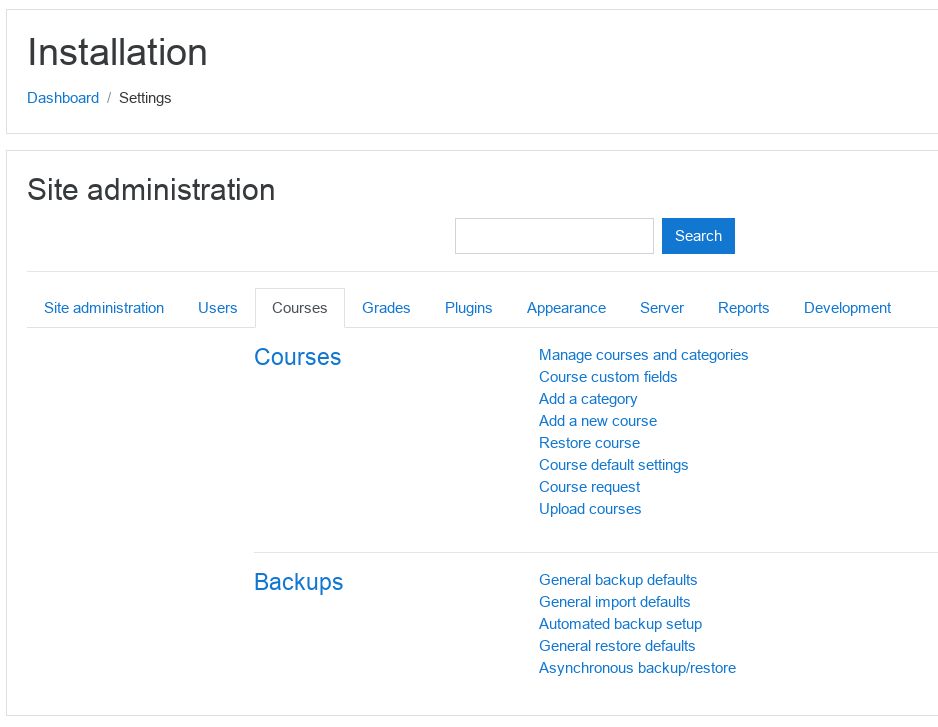Click the blue Search button
938x727 pixels.
tap(698, 236)
